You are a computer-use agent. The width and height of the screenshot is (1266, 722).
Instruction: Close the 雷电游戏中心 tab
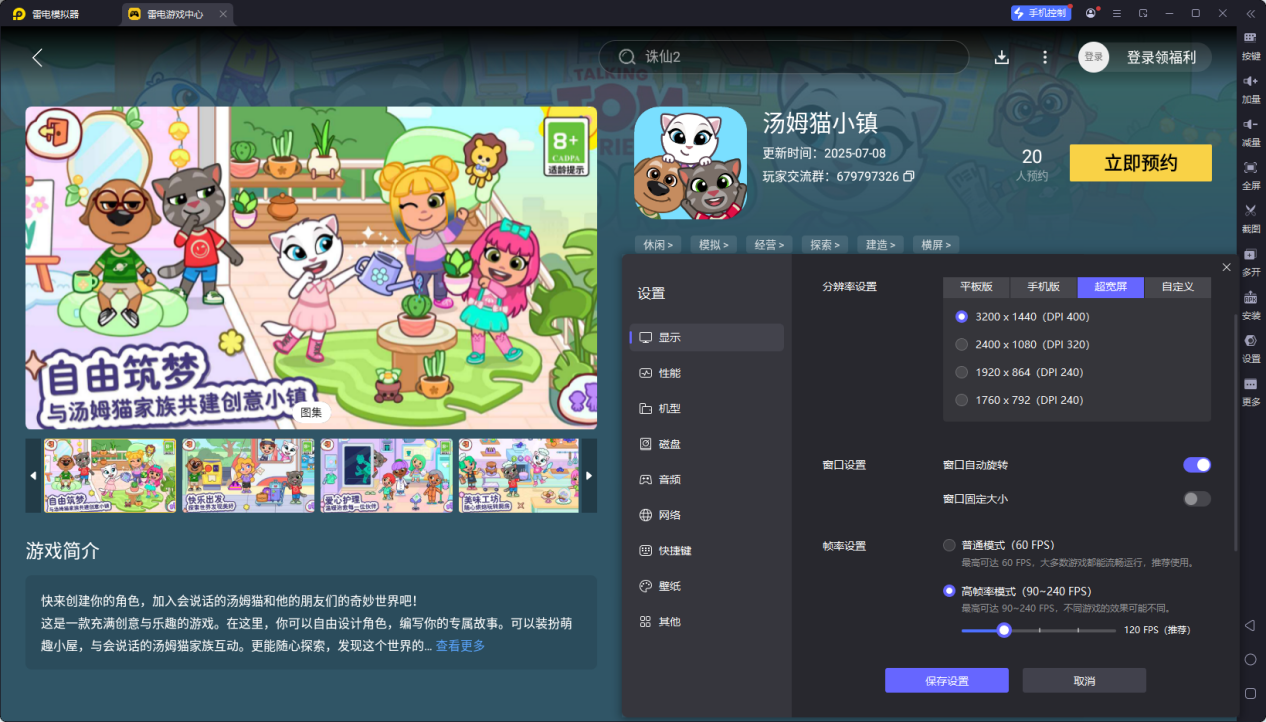pos(222,14)
